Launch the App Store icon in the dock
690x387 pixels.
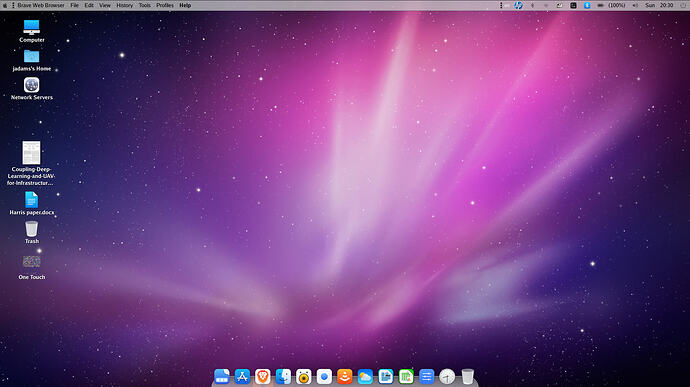coord(242,376)
